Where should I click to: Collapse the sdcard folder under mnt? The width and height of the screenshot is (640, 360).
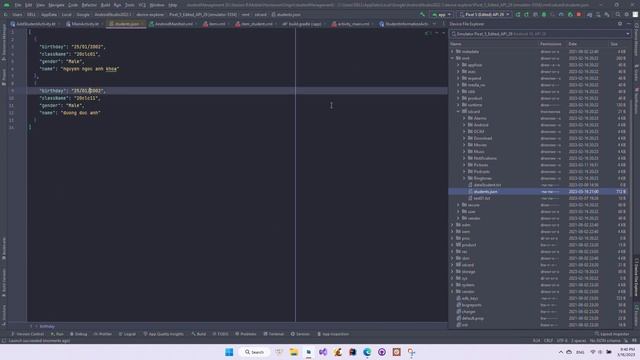tap(458, 111)
